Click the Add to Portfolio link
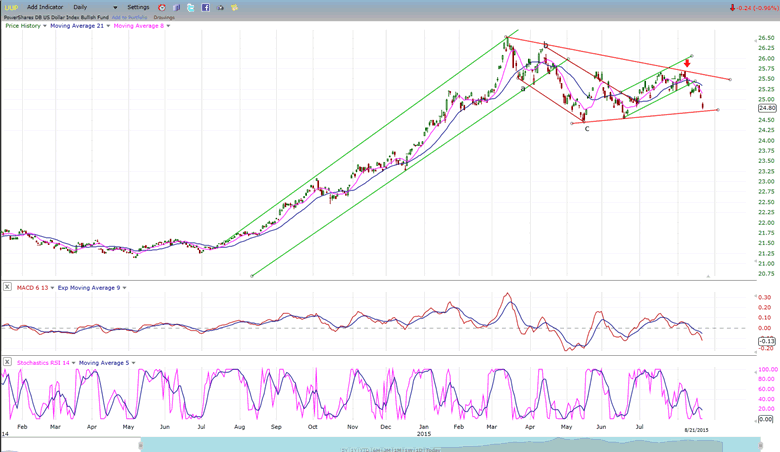 pos(130,17)
